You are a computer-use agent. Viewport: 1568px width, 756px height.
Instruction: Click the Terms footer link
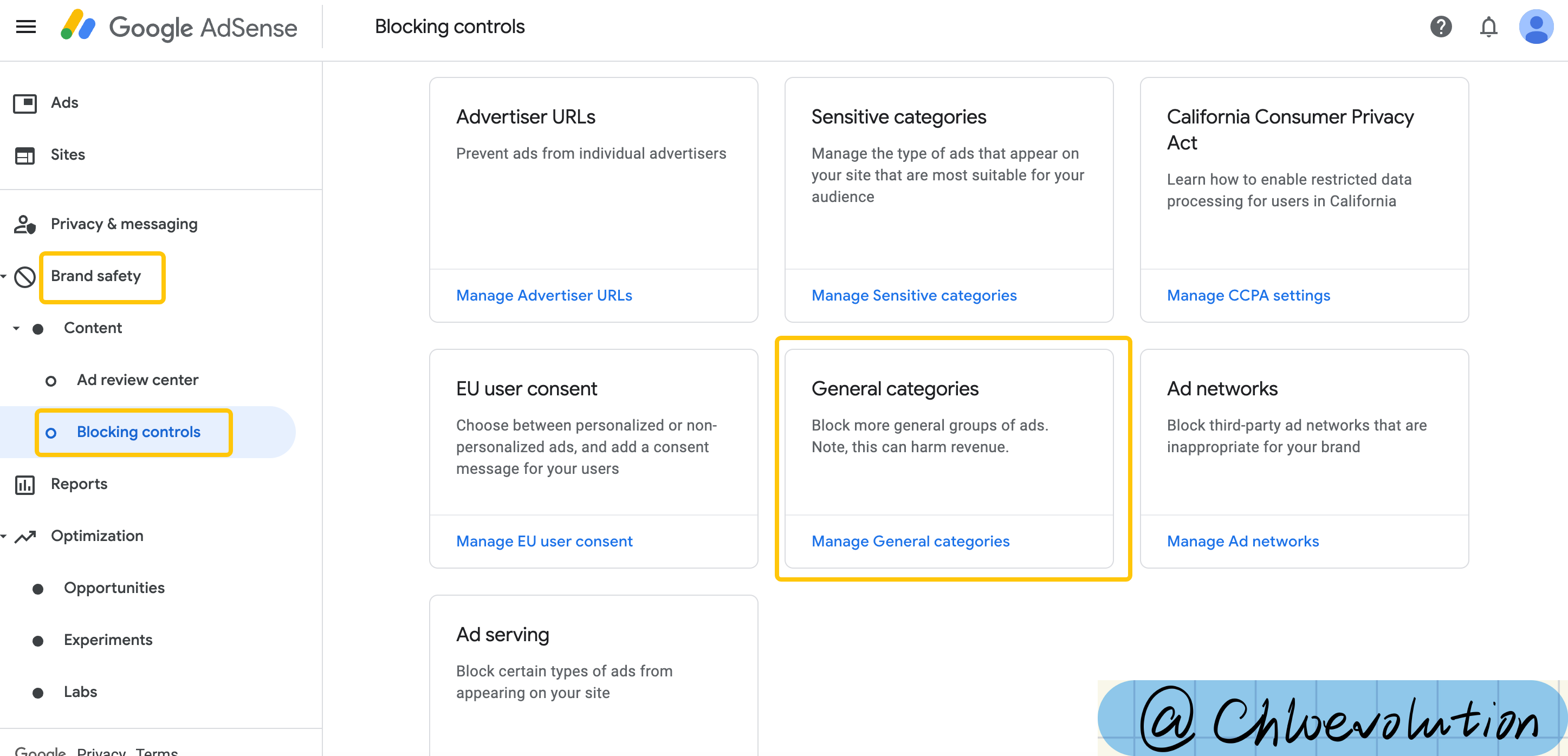pyautogui.click(x=157, y=751)
